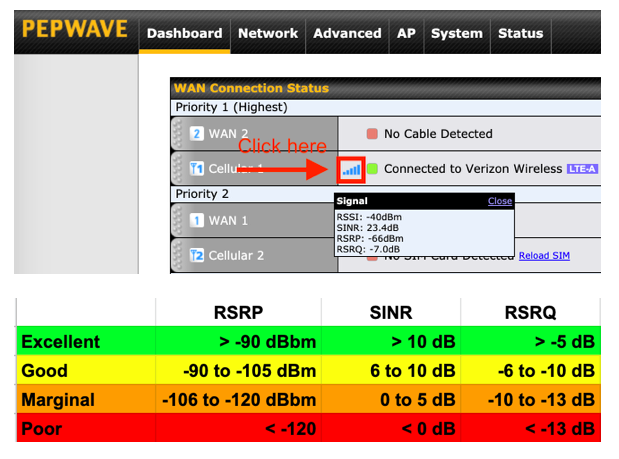Grab the WAN 2 row drag handle
The width and height of the screenshot is (619, 459).
point(178,134)
